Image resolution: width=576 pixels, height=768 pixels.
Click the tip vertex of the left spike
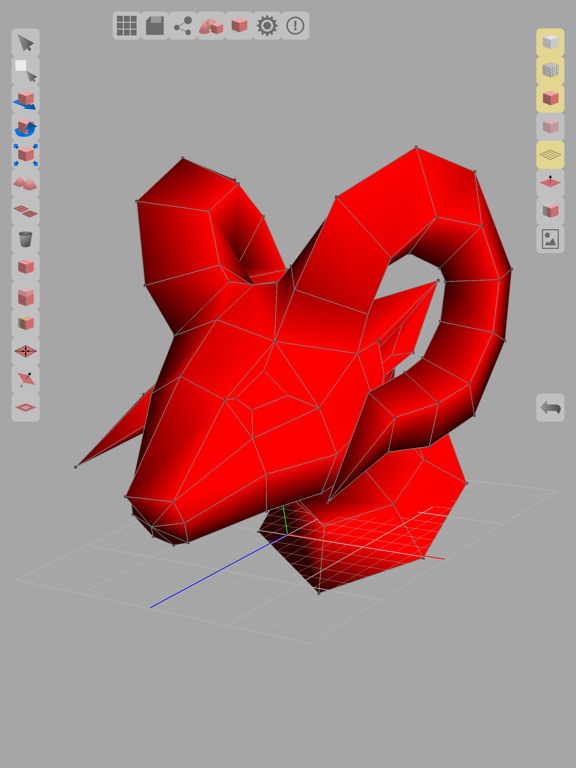click(x=76, y=467)
